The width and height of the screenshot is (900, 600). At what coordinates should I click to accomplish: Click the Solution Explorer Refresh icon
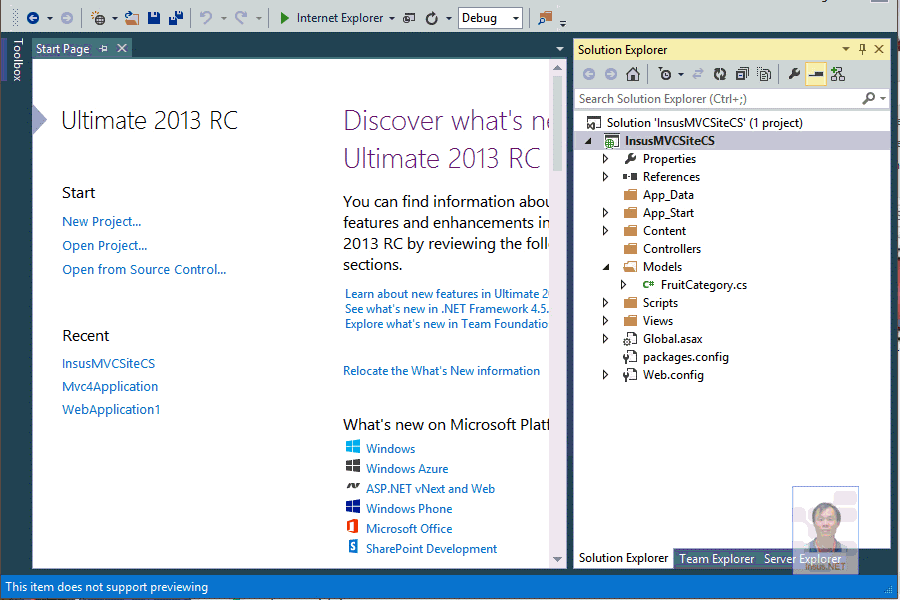click(x=720, y=74)
